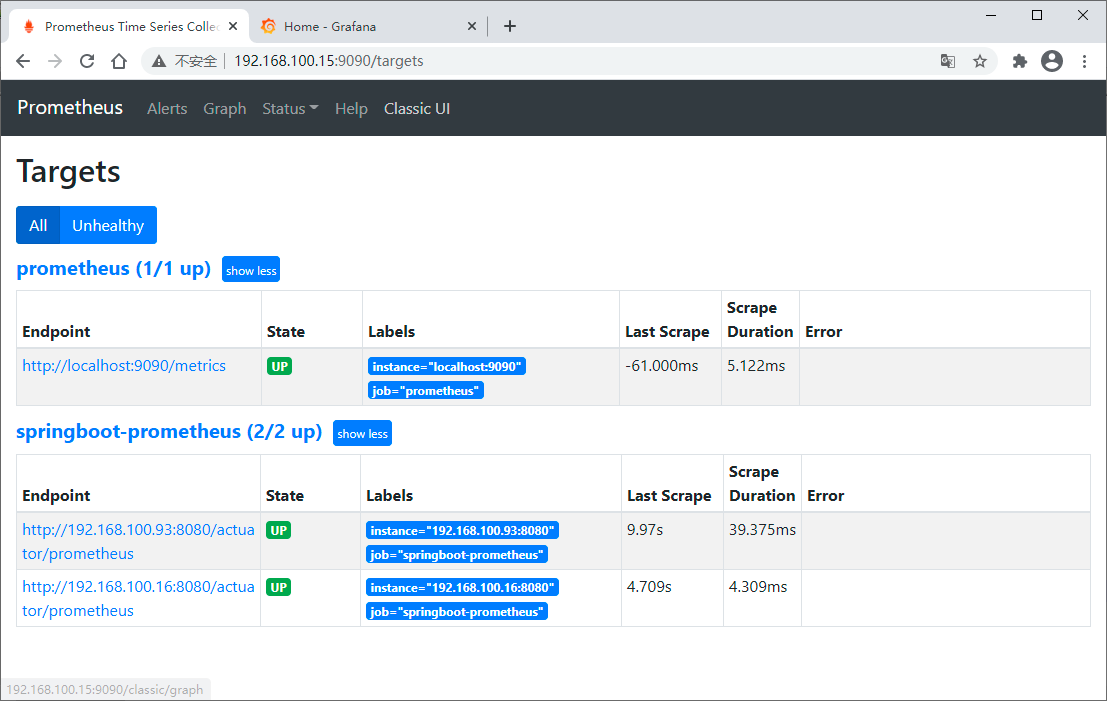The width and height of the screenshot is (1107, 701).
Task: Click the instance="192.168.100.16:8080" label badge
Action: [x=462, y=587]
